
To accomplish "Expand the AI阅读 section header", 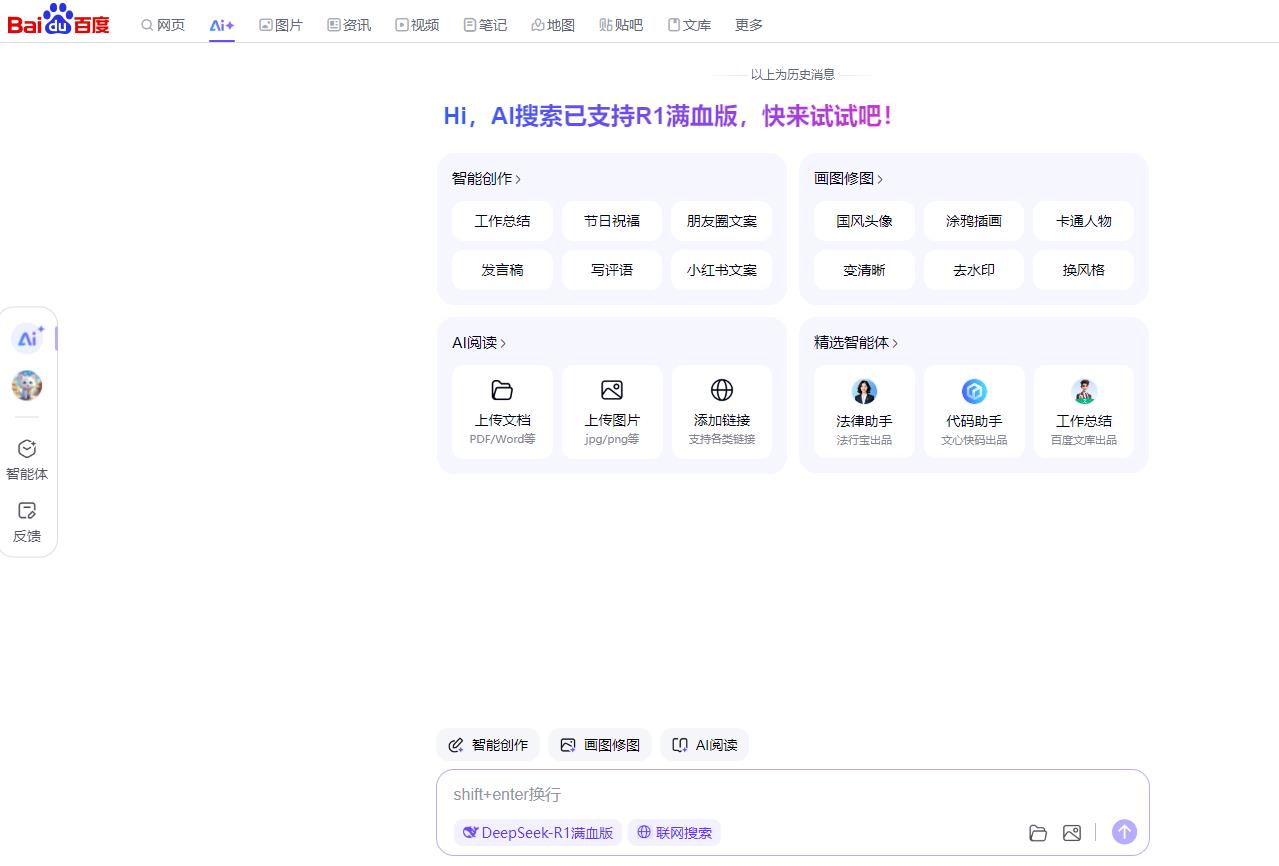I will coord(479,342).
